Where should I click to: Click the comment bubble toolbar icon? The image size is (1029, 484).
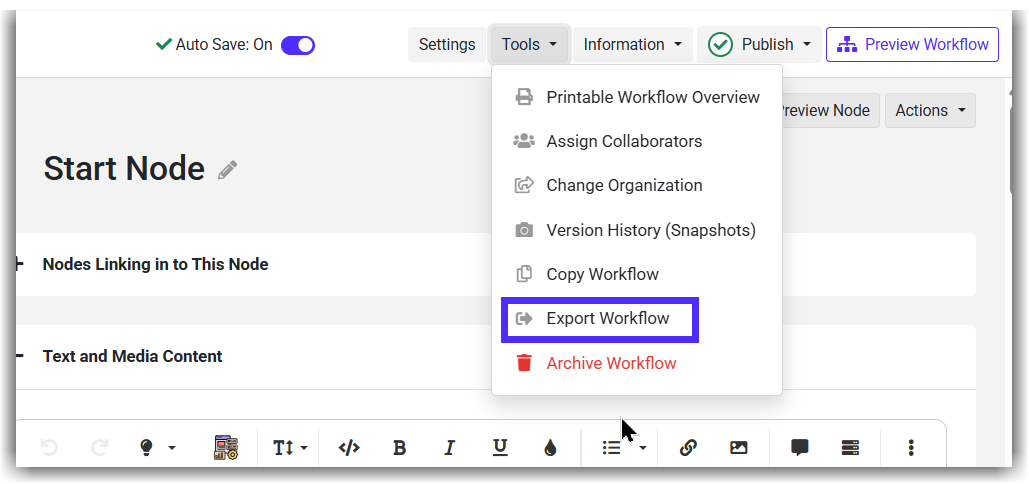coord(800,448)
